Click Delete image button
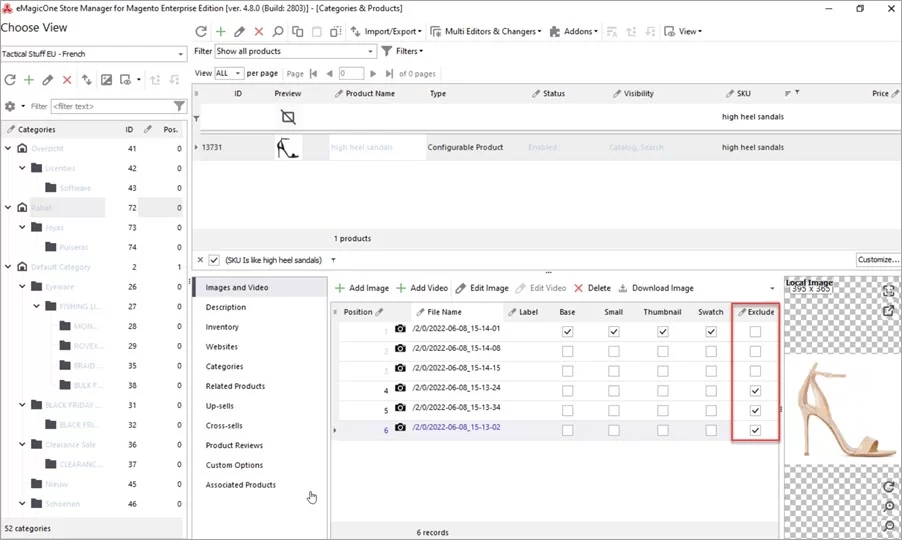The width and height of the screenshot is (902, 540). [593, 288]
